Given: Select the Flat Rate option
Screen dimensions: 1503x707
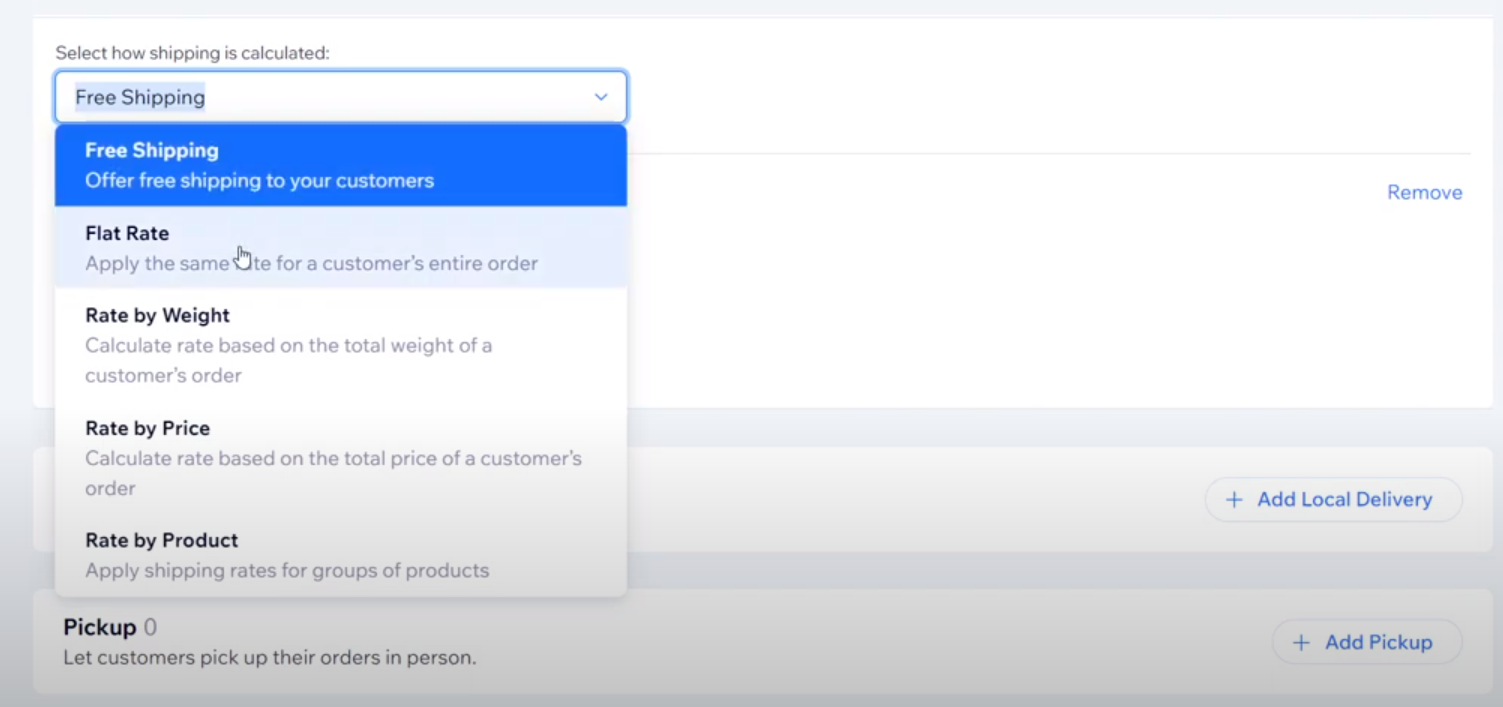Looking at the screenshot, I should [127, 234].
